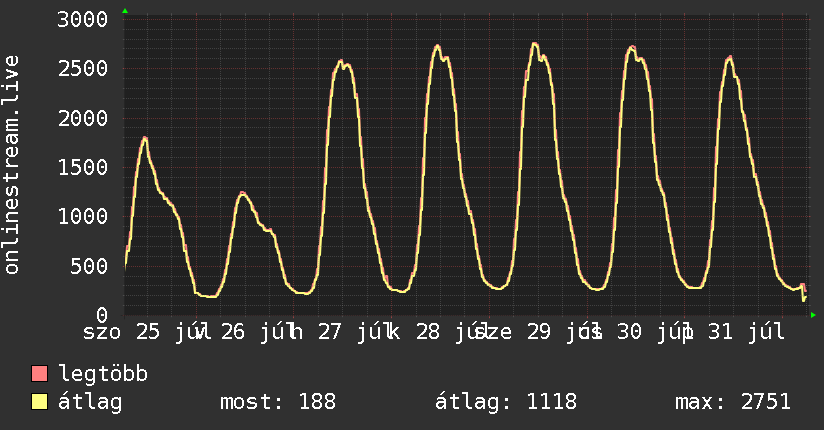
Task: Click the 'most: 188' value
Action: point(277,402)
